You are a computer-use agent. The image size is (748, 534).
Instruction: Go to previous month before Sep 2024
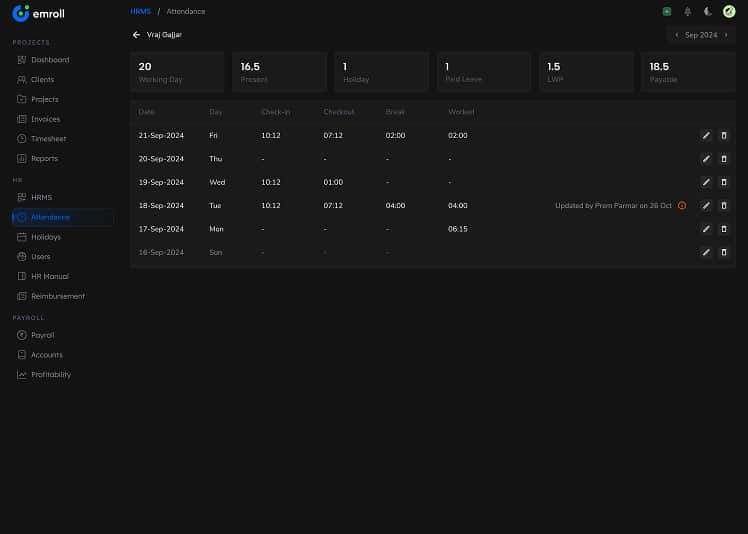677,35
